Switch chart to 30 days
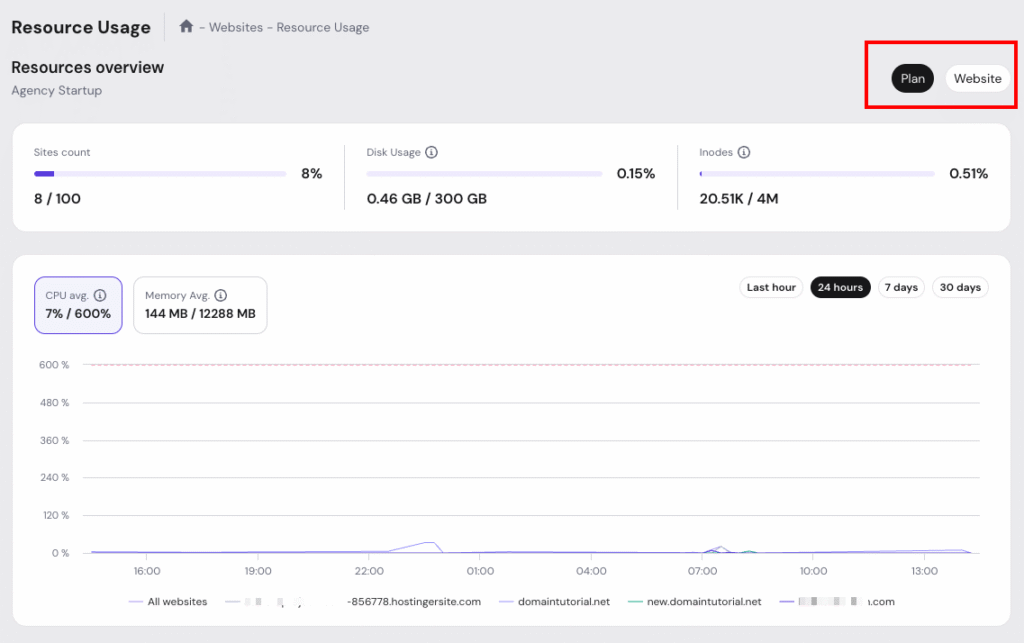Screen dimensions: 1024x643 click(960, 288)
